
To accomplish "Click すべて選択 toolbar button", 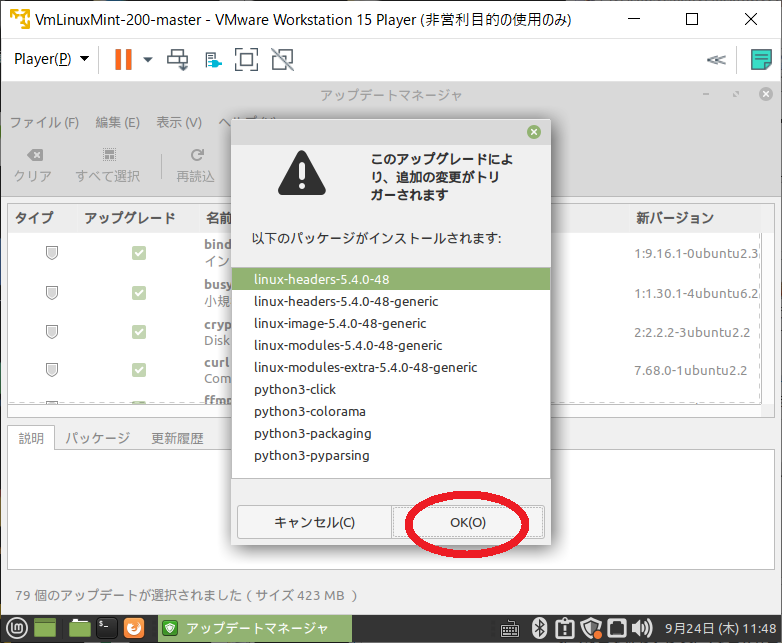I will click(x=108, y=165).
